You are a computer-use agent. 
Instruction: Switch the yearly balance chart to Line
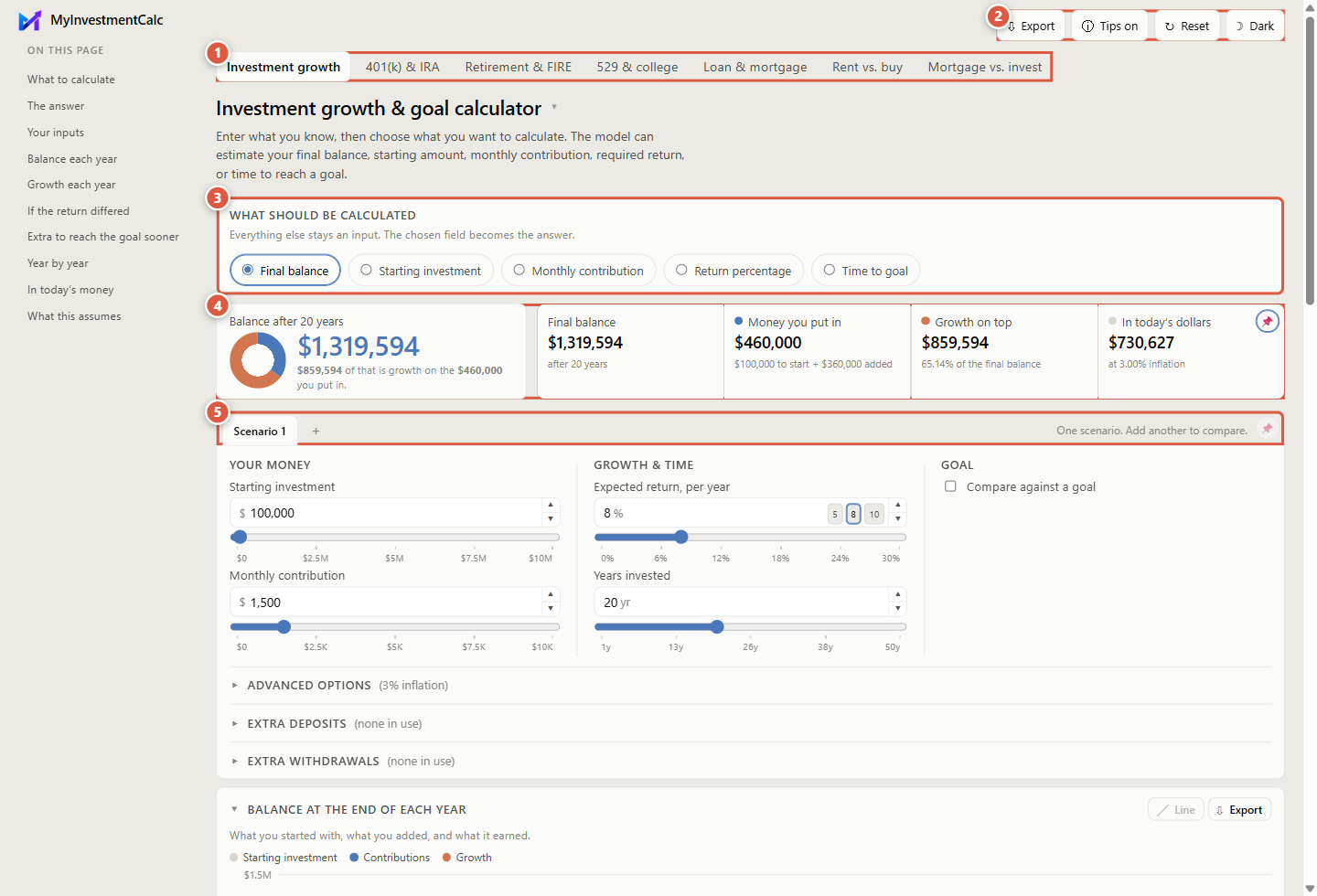tap(1176, 810)
